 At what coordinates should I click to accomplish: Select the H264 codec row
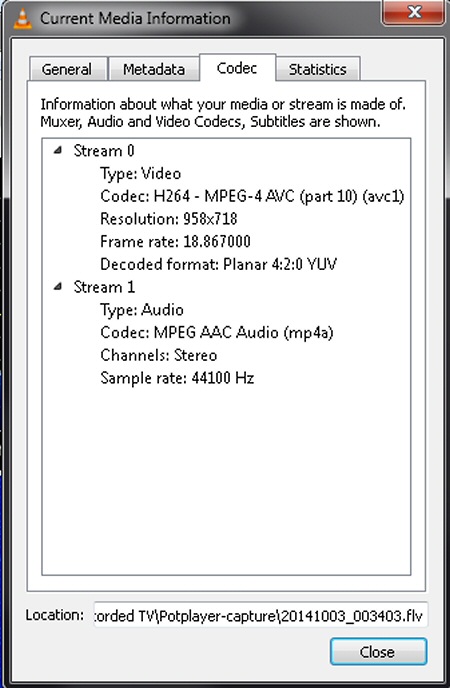click(252, 196)
